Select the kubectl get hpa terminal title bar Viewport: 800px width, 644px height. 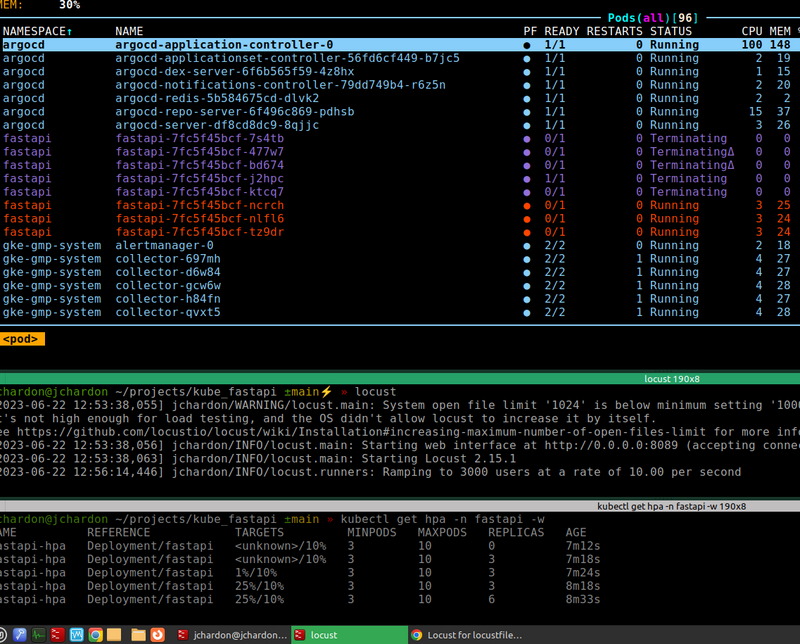point(400,506)
